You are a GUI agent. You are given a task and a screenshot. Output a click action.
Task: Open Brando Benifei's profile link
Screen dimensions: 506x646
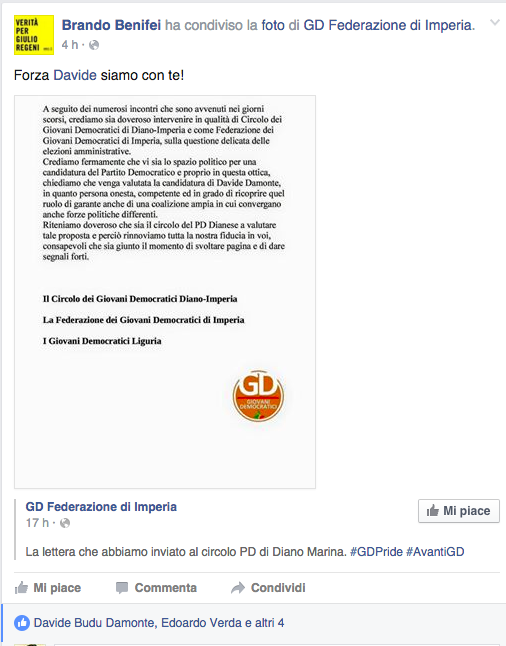point(111,25)
